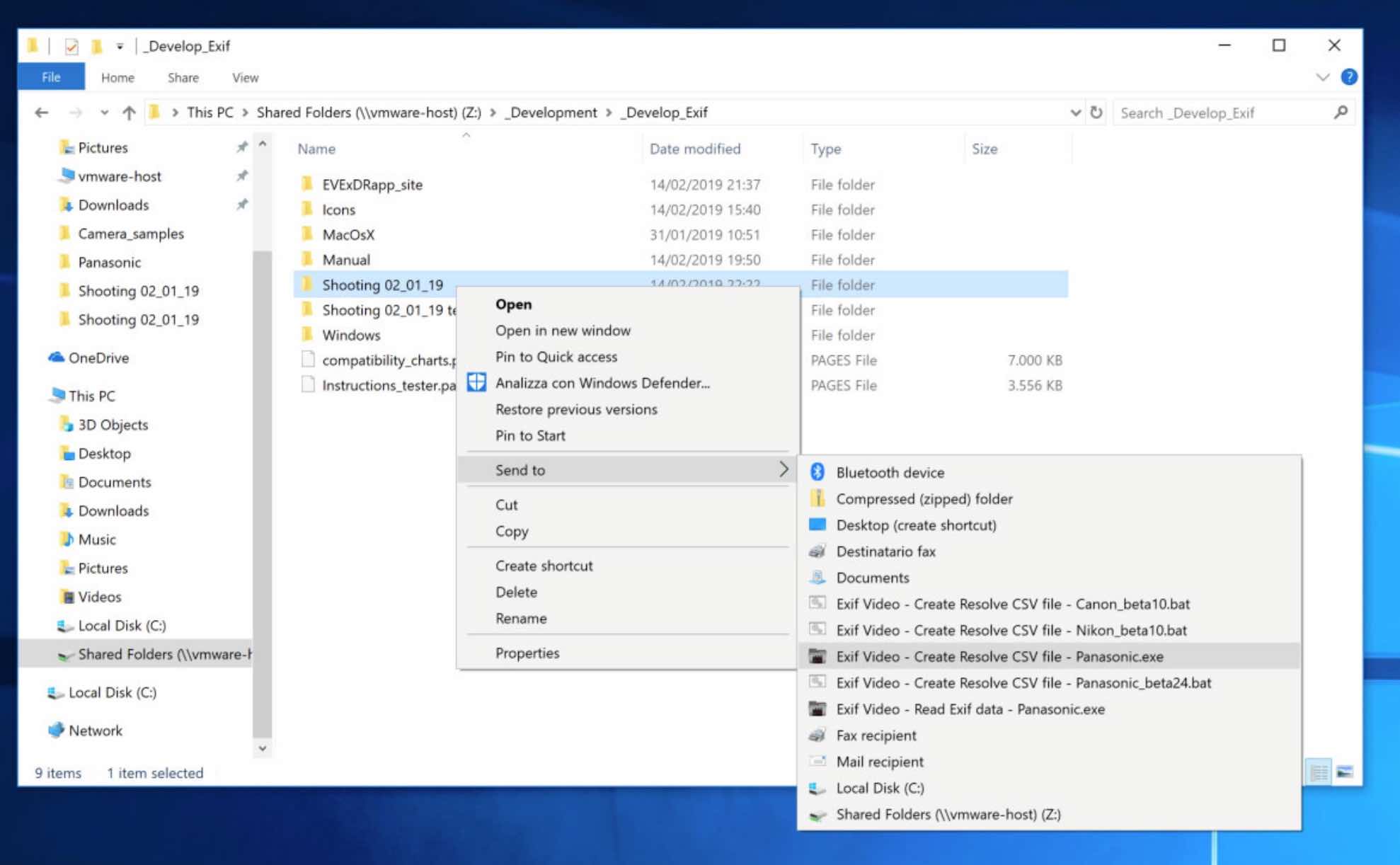This screenshot has height=865, width=1400.
Task: Open the File ribbon tab
Action: tap(51, 76)
